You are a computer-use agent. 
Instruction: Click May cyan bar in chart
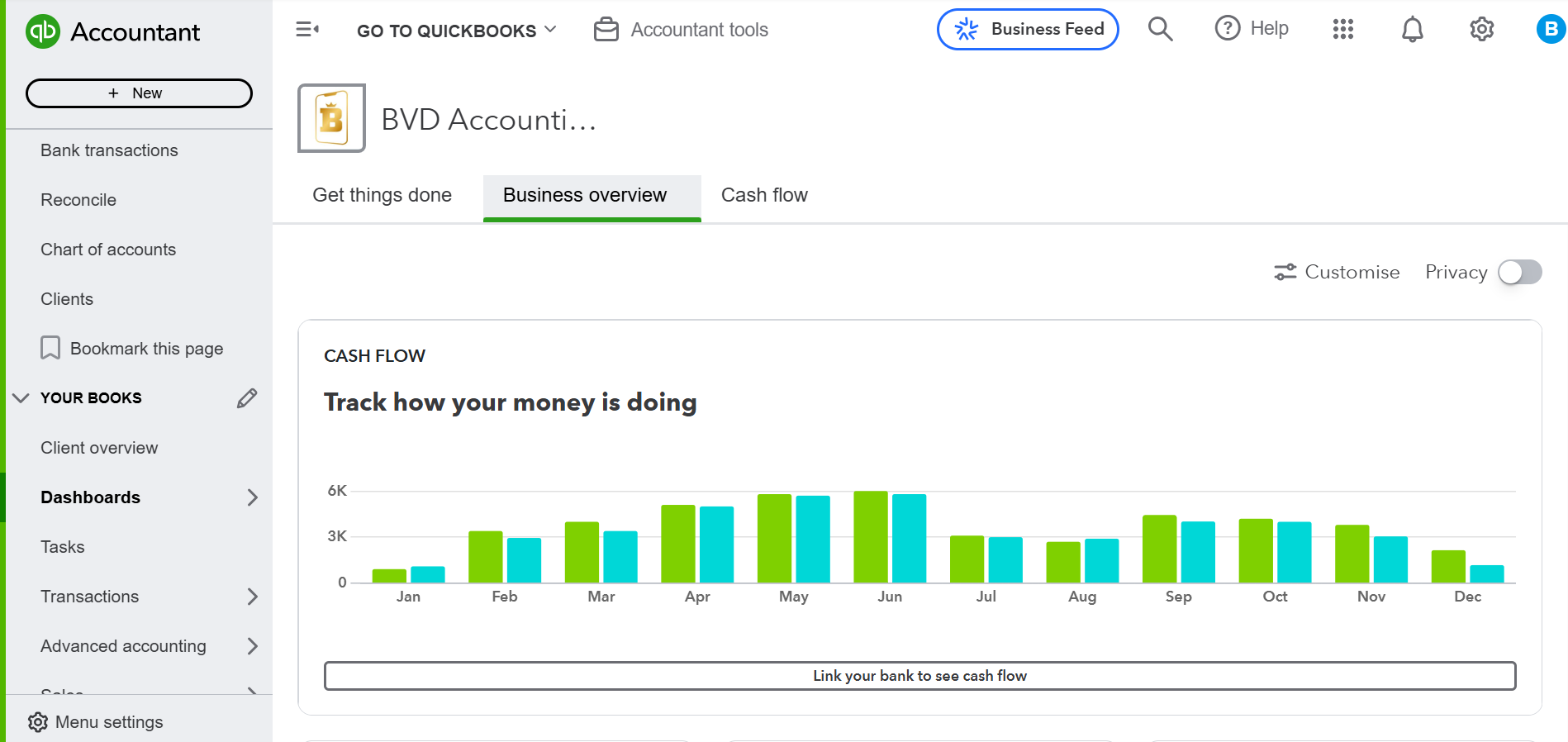[x=813, y=539]
